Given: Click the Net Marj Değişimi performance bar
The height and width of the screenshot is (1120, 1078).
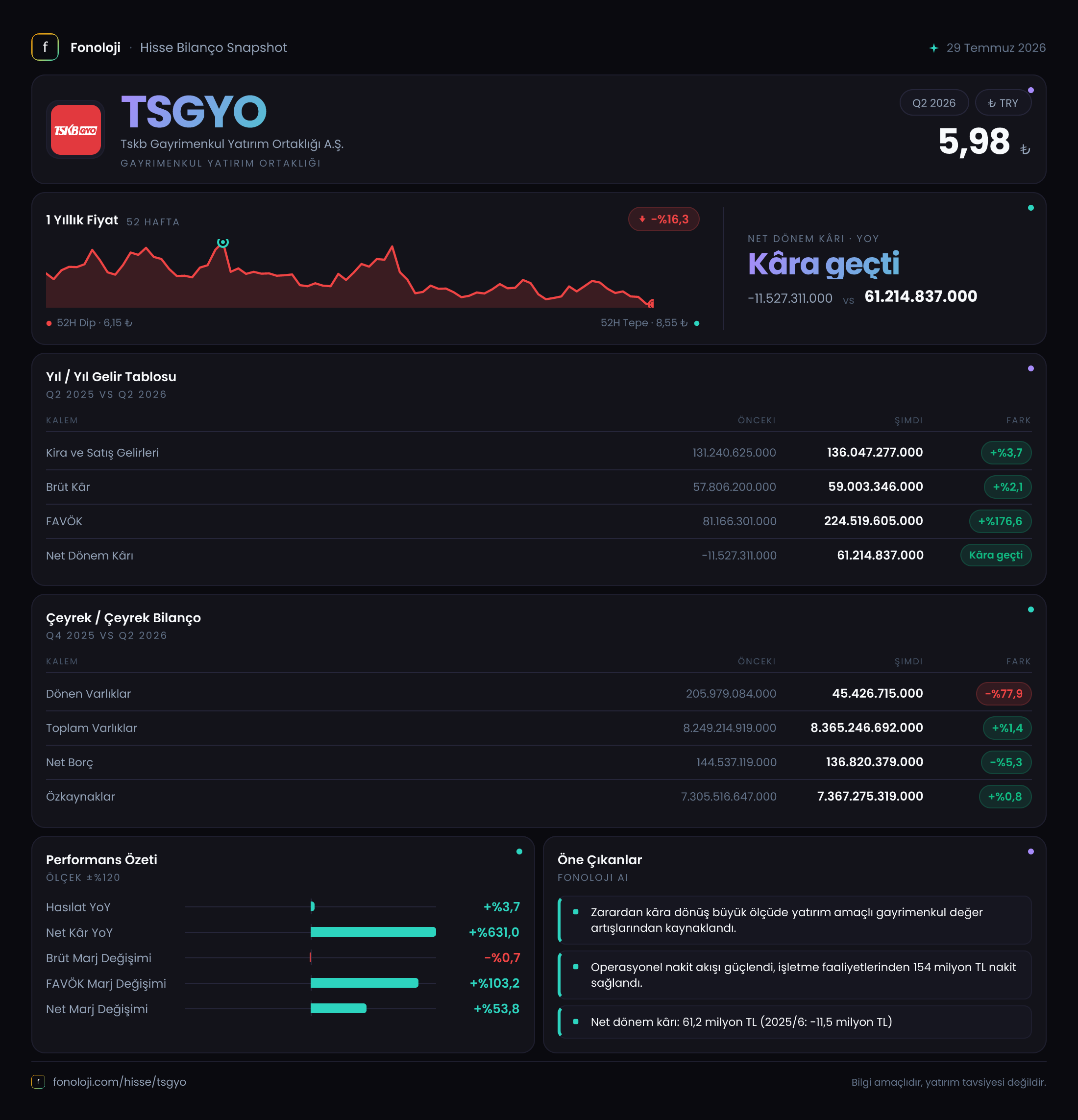Looking at the screenshot, I should 339,1009.
